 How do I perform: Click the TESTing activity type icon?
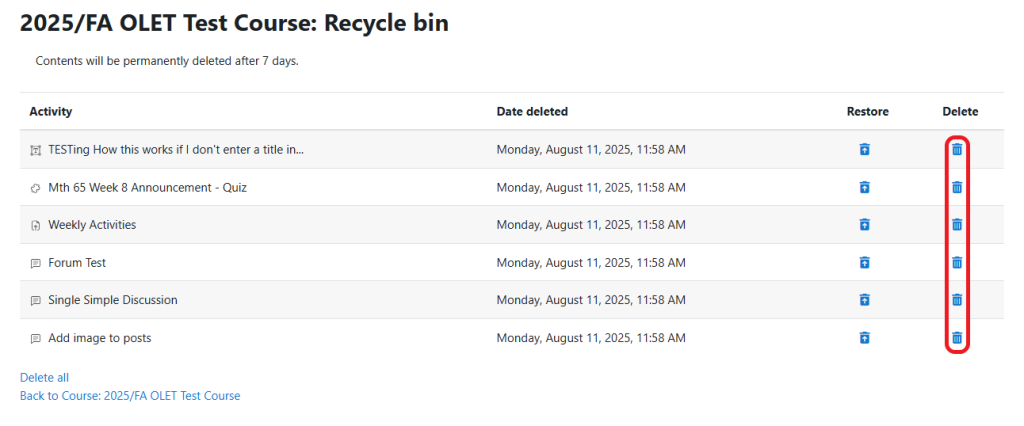[36, 150]
